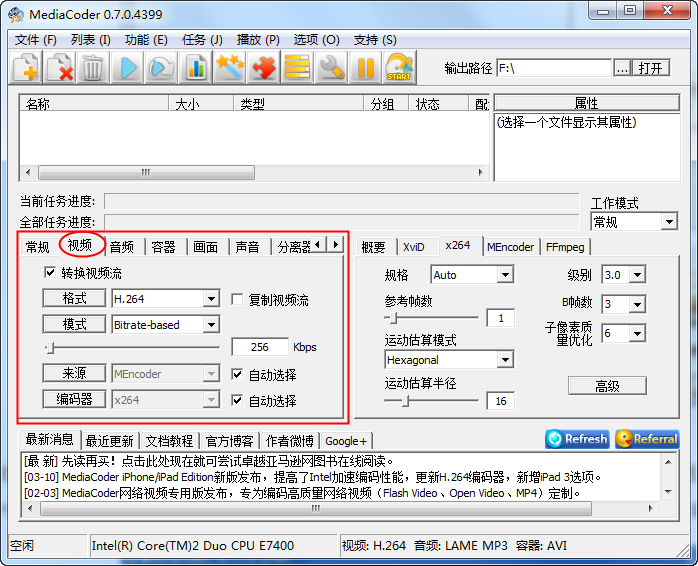Open the H.264 format dropdown
This screenshot has height=566, width=698.
click(x=211, y=299)
